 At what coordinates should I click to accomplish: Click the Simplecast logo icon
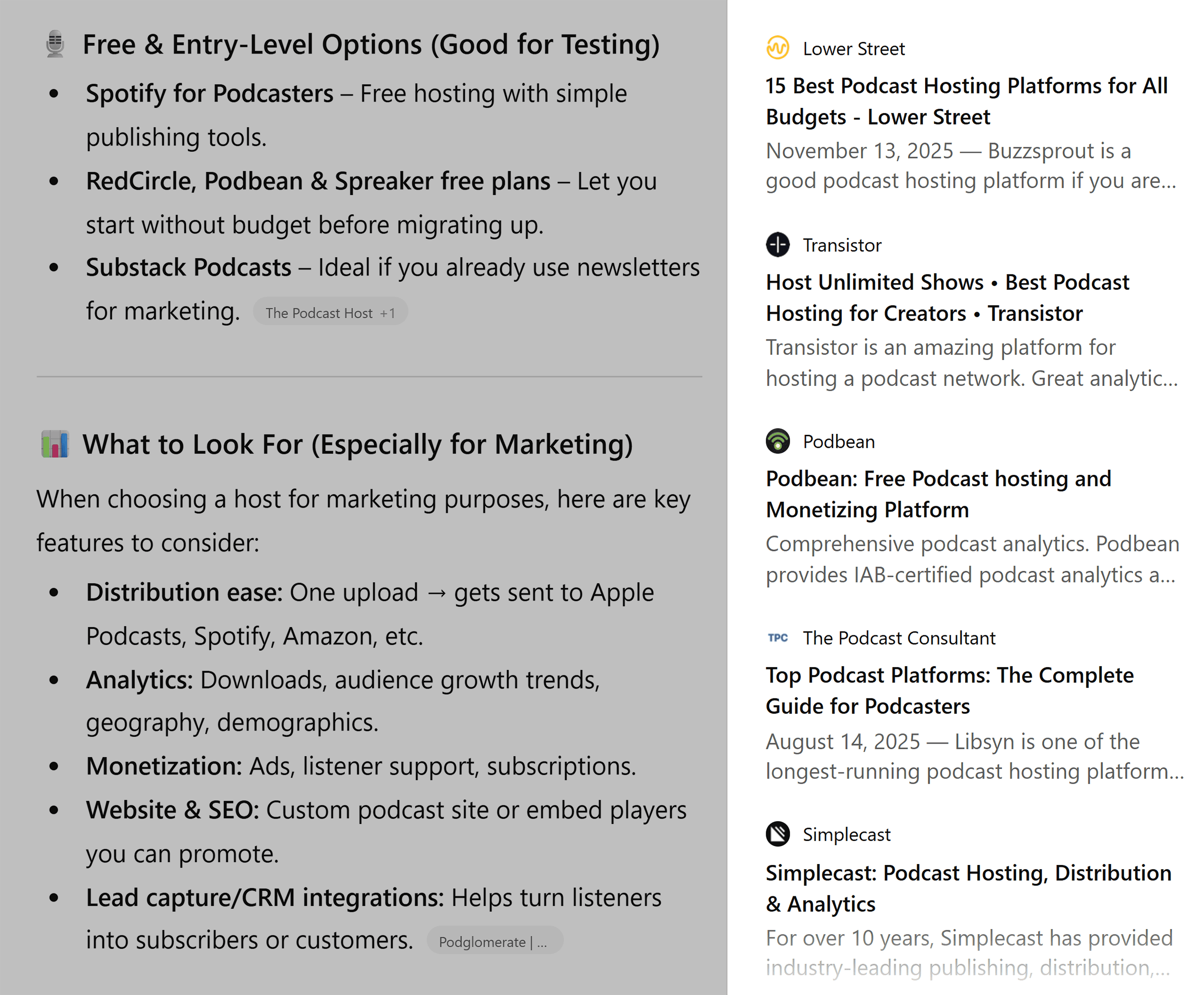point(778,834)
